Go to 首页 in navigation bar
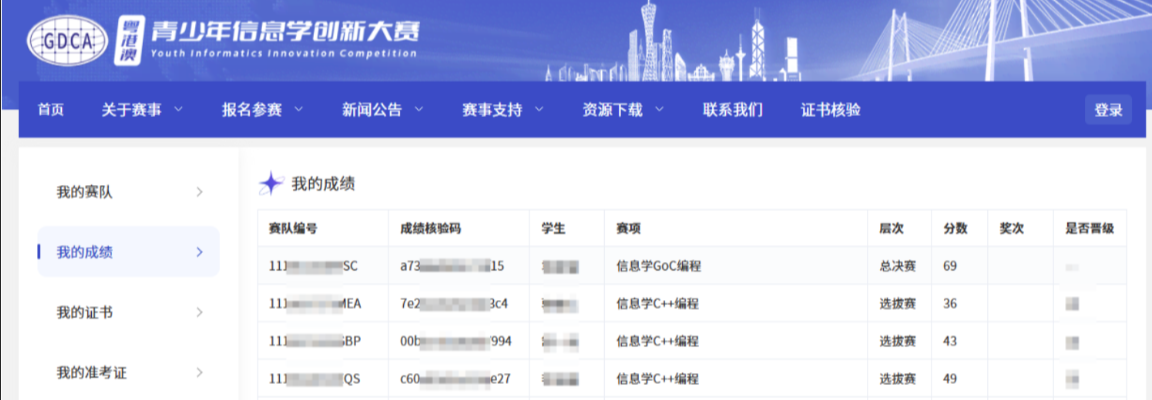The height and width of the screenshot is (400, 1152). (51, 110)
